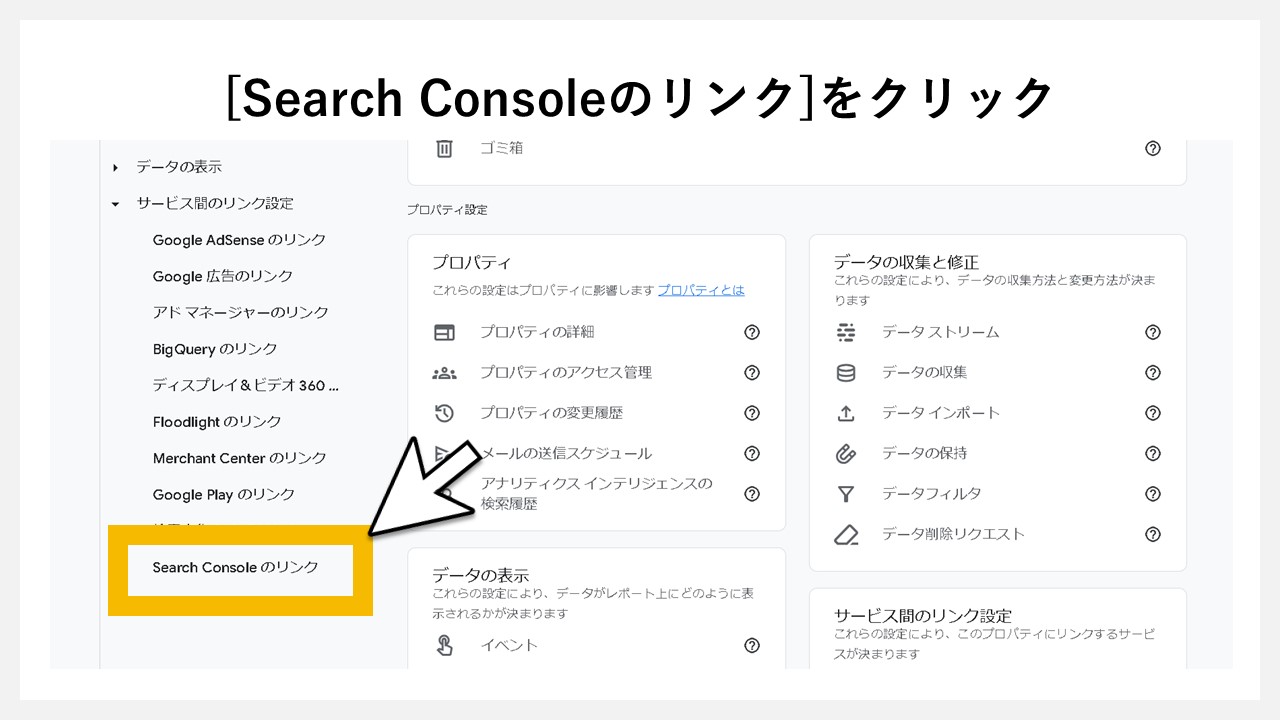Click the help icon beside ゴミ箱
Viewport: 1280px width, 720px height.
[1153, 148]
